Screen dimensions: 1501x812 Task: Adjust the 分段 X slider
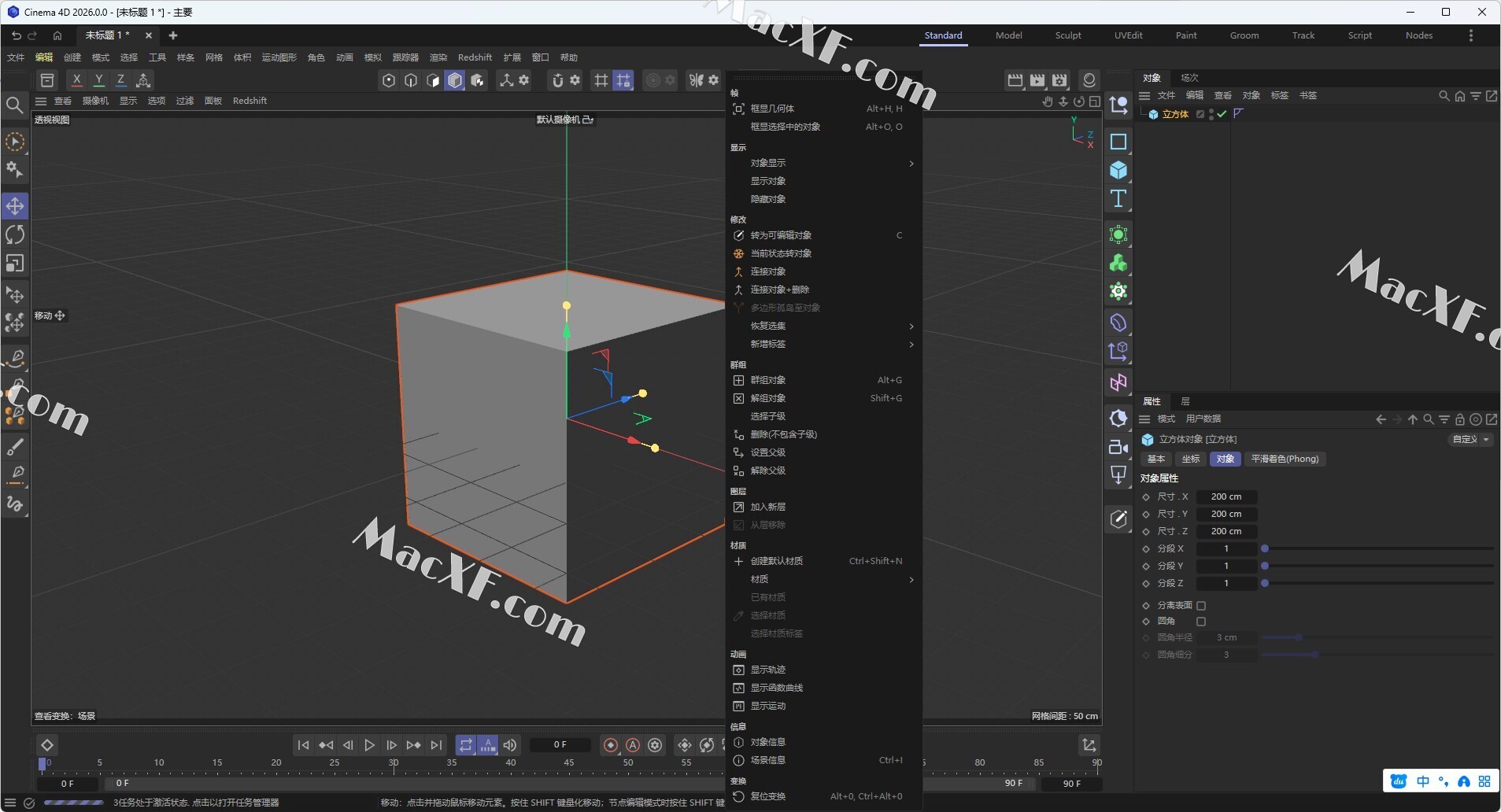(x=1378, y=548)
